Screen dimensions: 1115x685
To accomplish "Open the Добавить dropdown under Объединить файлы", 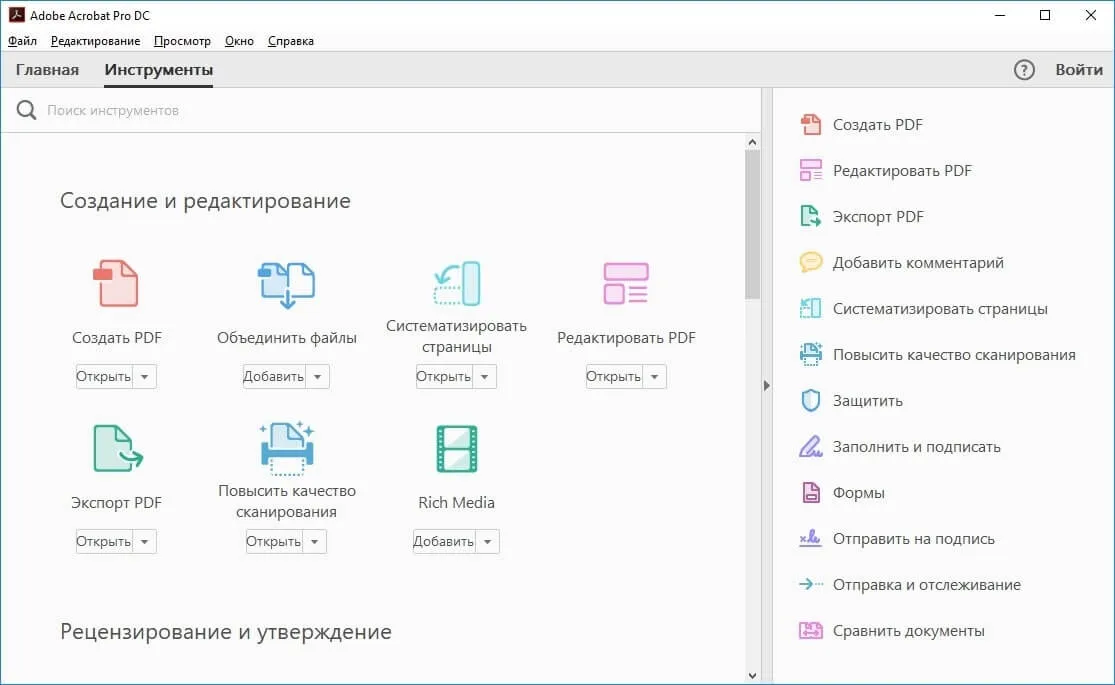I will 316,376.
